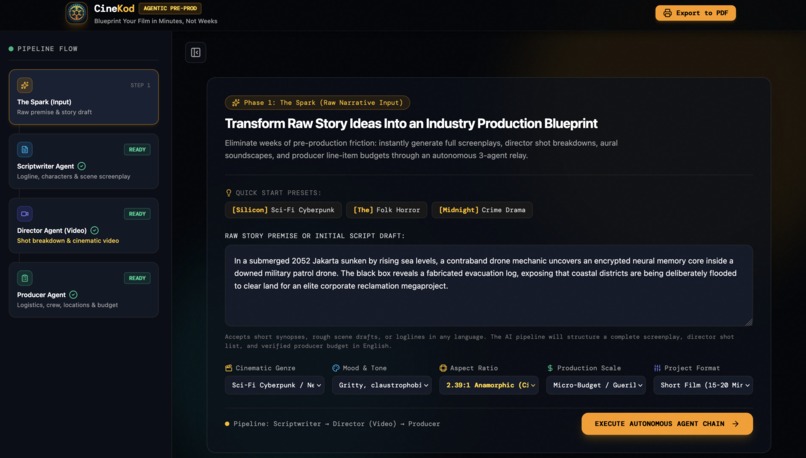
Task: Select the Producer Agent pipeline step
Action: pyautogui.click(x=84, y=290)
